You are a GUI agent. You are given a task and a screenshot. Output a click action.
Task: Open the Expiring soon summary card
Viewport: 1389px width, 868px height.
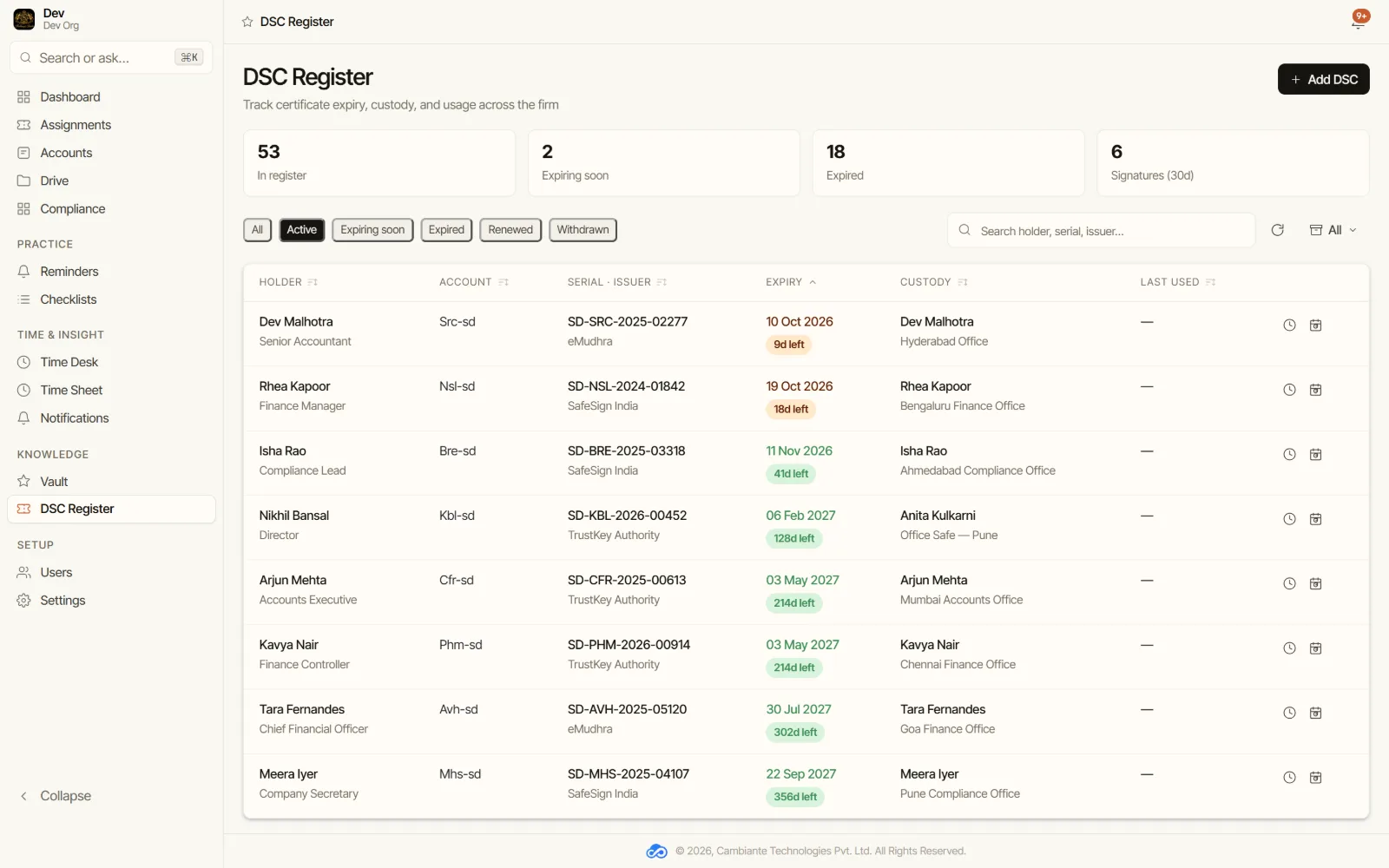[x=663, y=163]
